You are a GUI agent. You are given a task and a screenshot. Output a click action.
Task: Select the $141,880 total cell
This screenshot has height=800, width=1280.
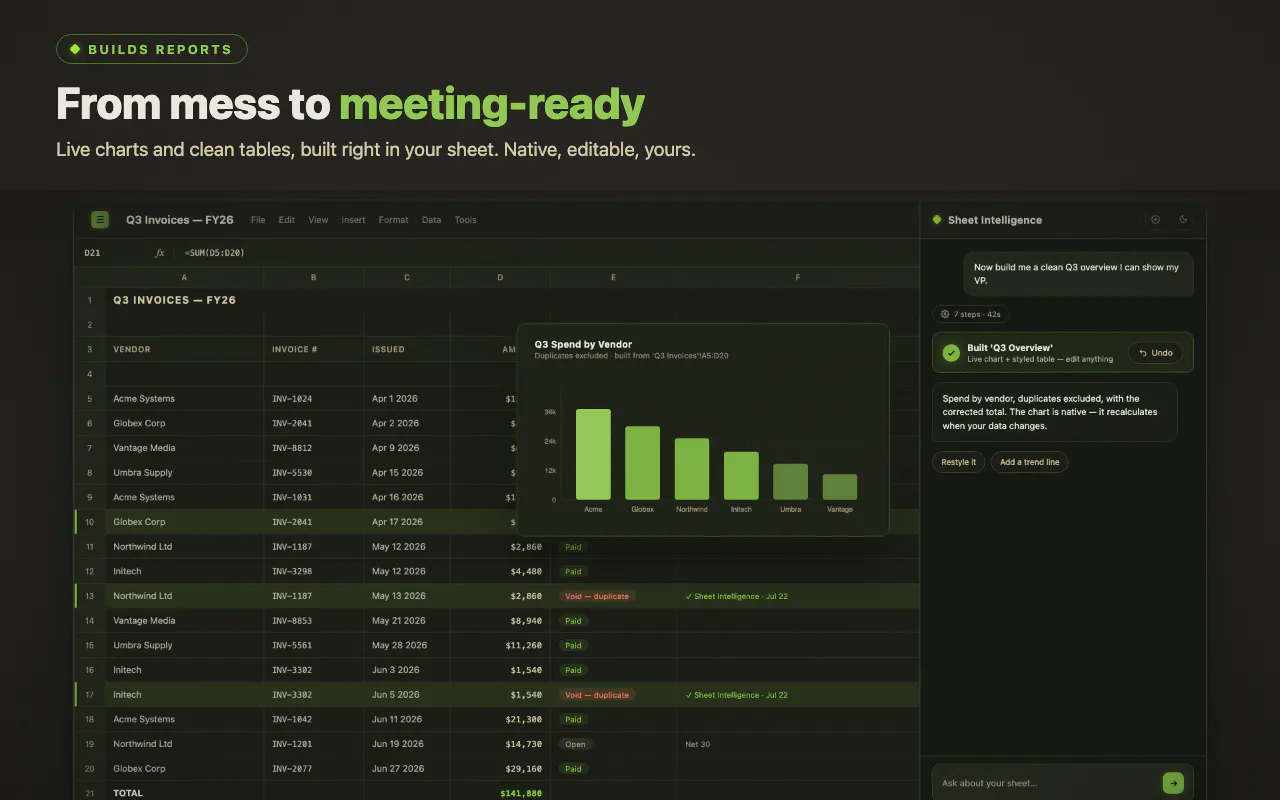pos(500,793)
